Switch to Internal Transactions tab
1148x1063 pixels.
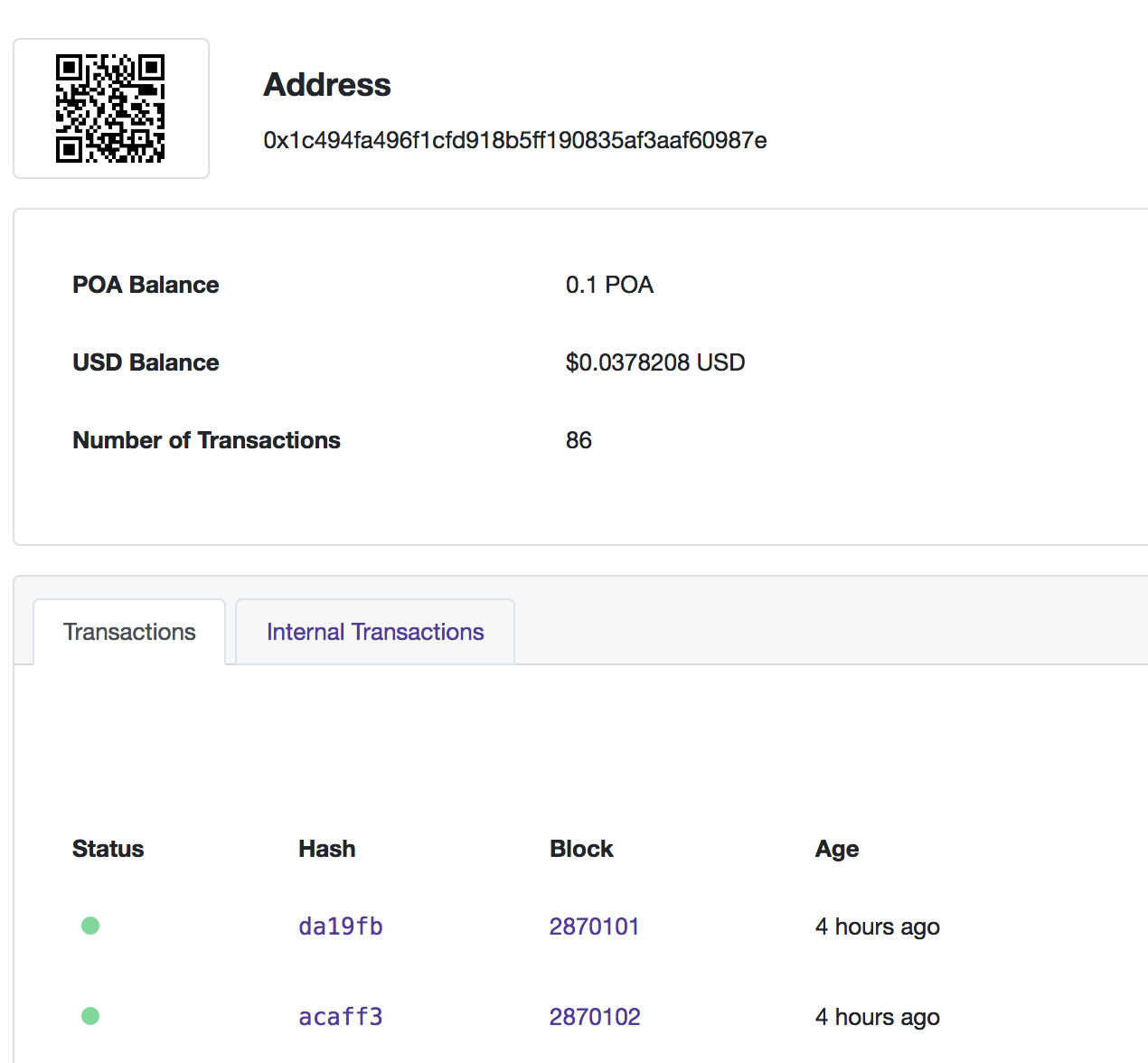point(375,632)
